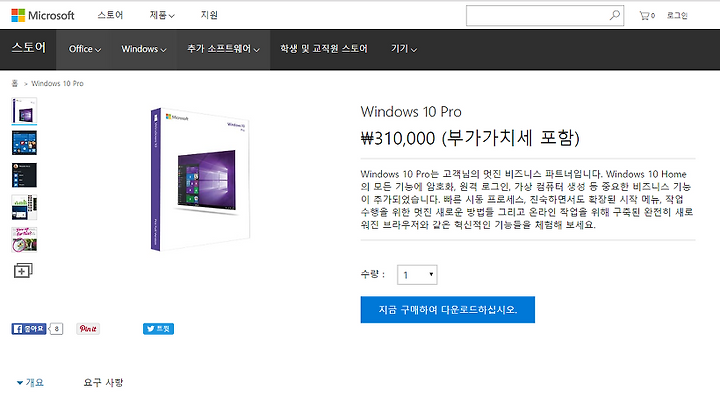Select the Start menu tiles thumbnail
Screen dimensions: 720x397
(x=24, y=143)
